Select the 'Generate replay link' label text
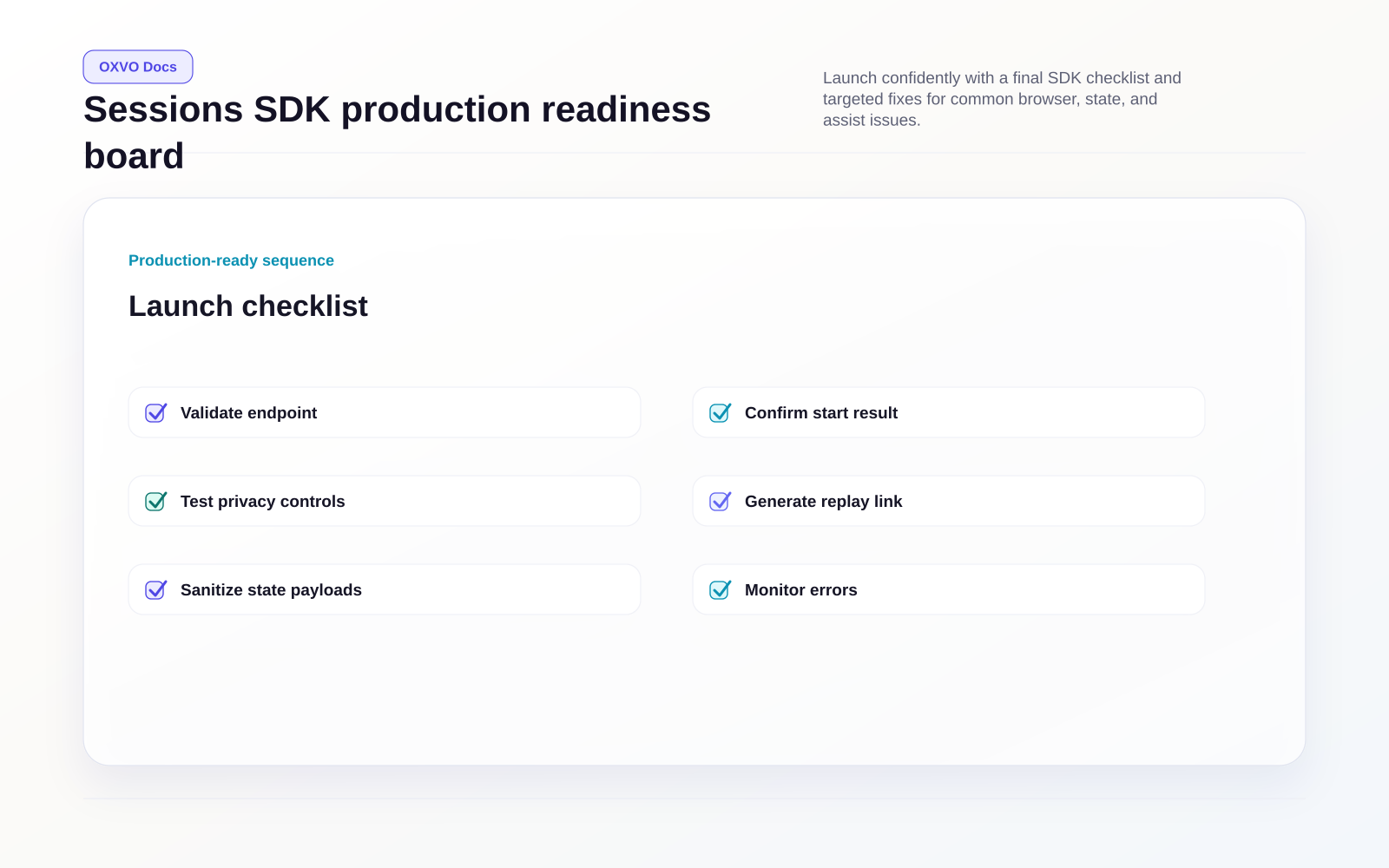The width and height of the screenshot is (1389, 868). pos(823,502)
